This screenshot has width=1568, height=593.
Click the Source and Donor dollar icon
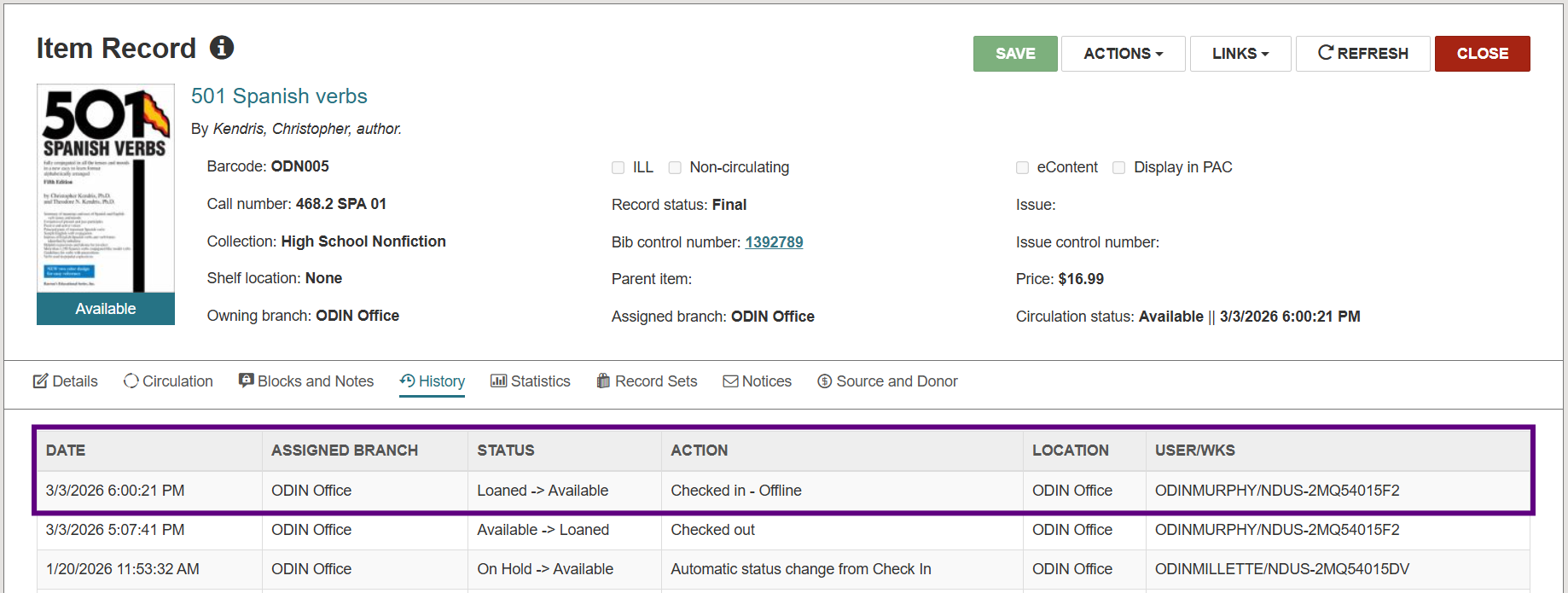pos(824,381)
